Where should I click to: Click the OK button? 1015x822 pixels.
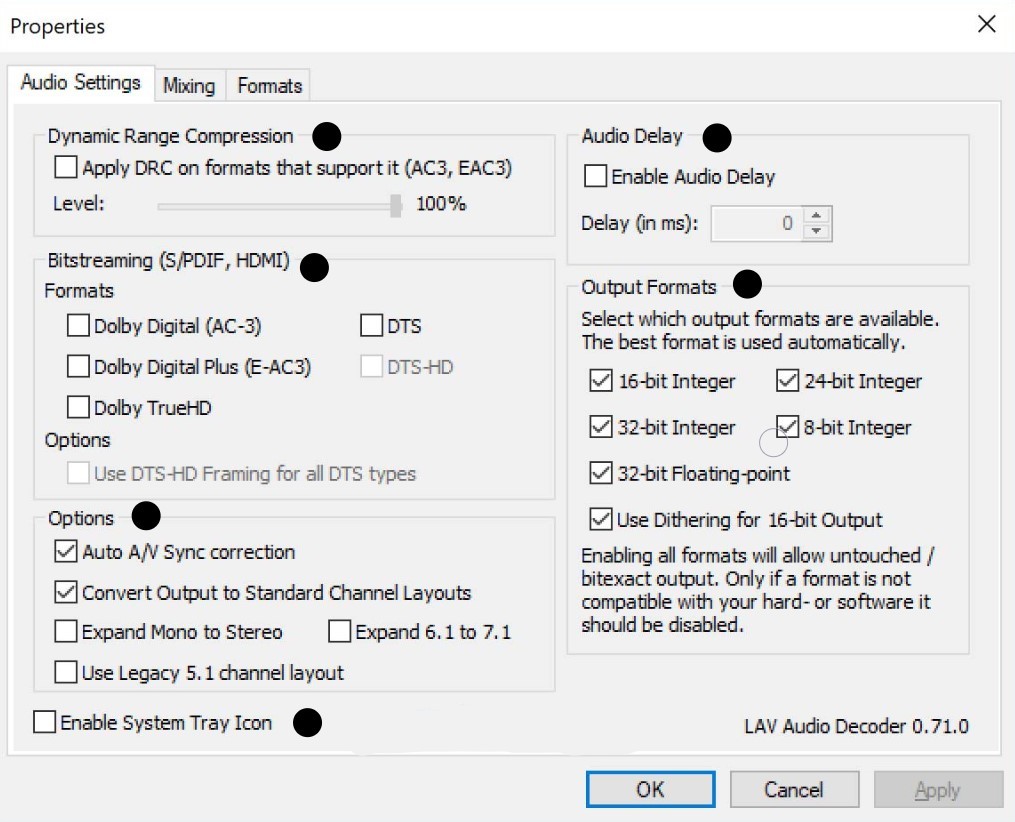point(650,790)
